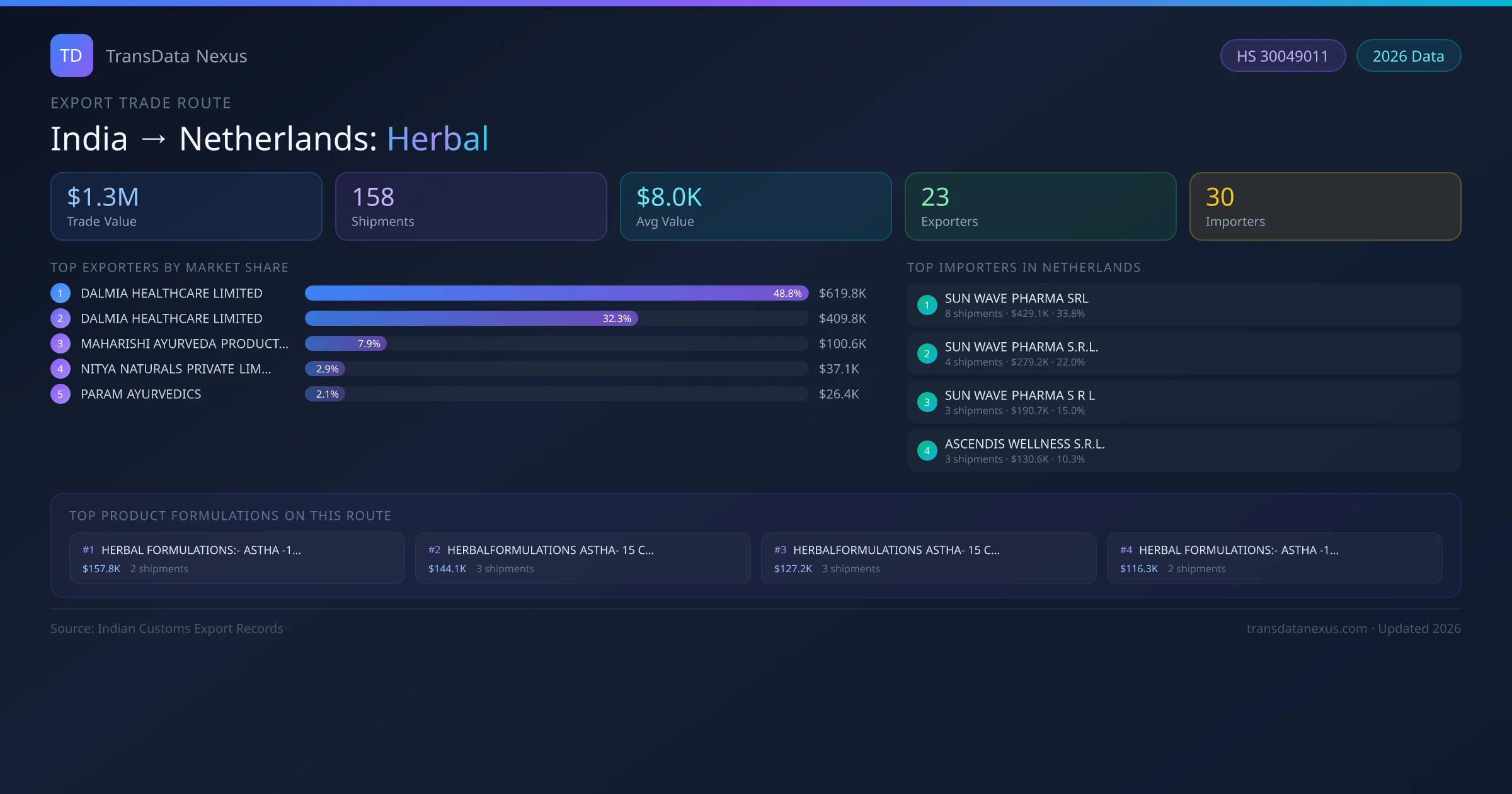Click rank 1 badge for Dalmia Healthcare
The image size is (1512, 794).
pyautogui.click(x=60, y=293)
